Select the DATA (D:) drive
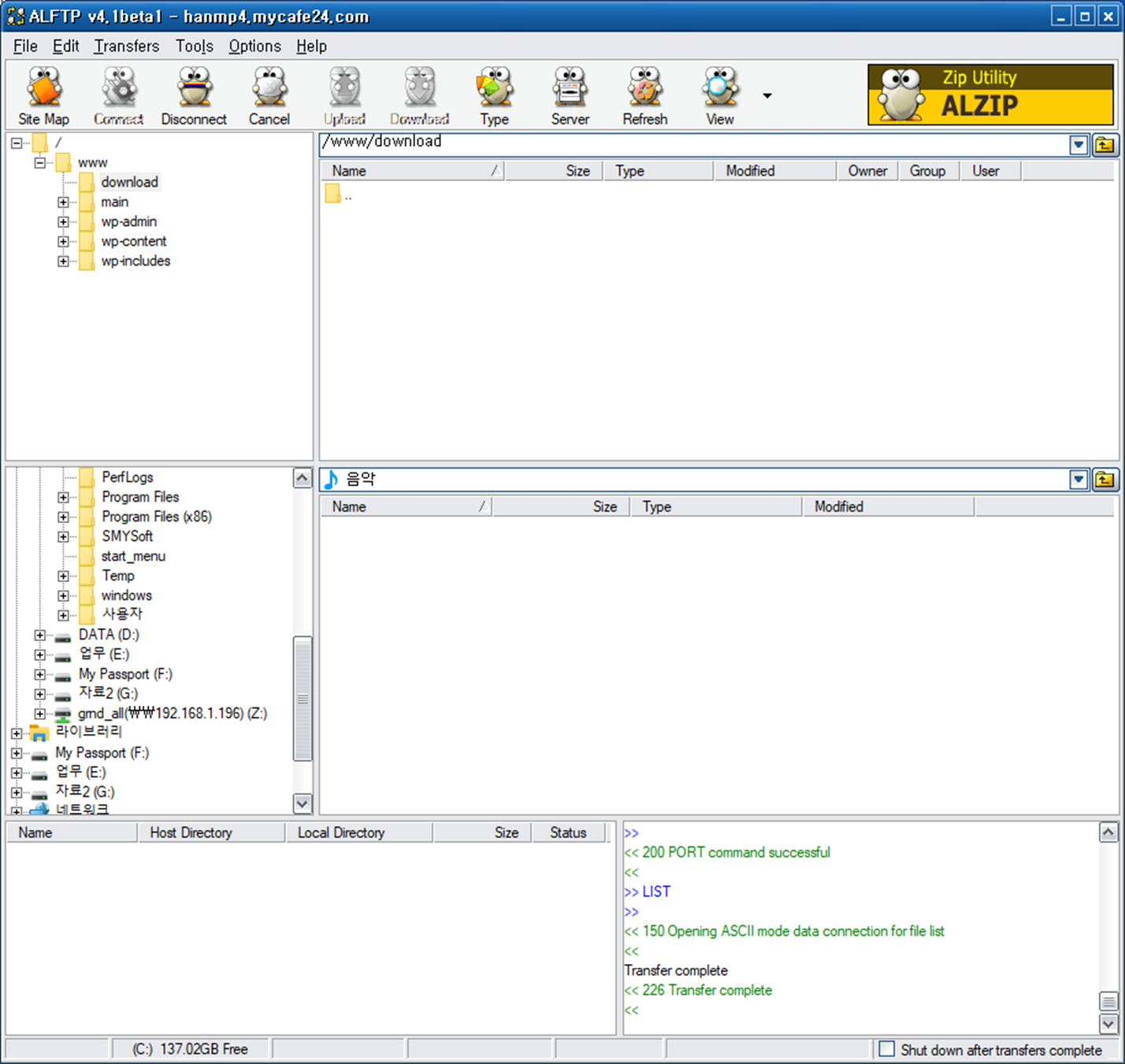 pyautogui.click(x=109, y=635)
